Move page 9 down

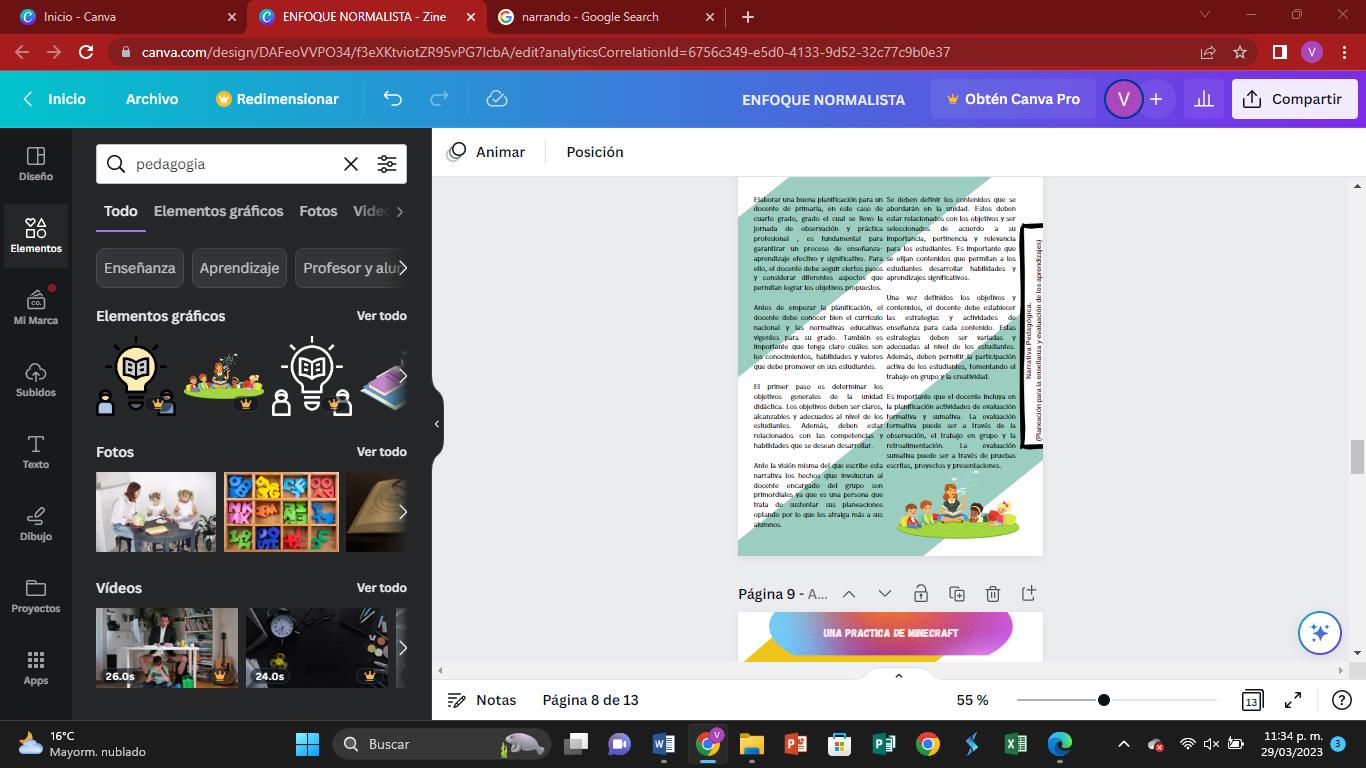pos(885,594)
